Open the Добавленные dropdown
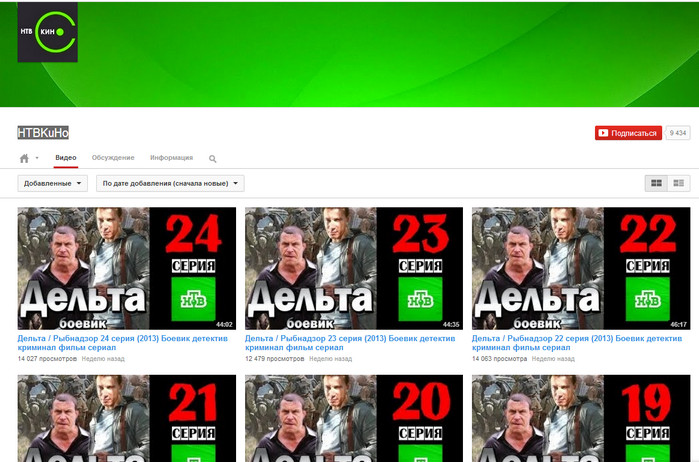The image size is (699, 462). pos(53,183)
